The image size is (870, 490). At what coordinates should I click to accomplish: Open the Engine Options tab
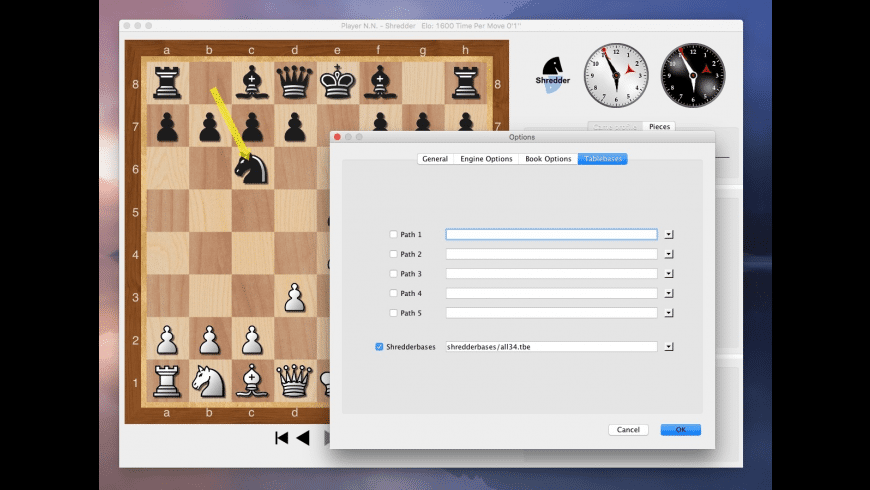tap(486, 159)
